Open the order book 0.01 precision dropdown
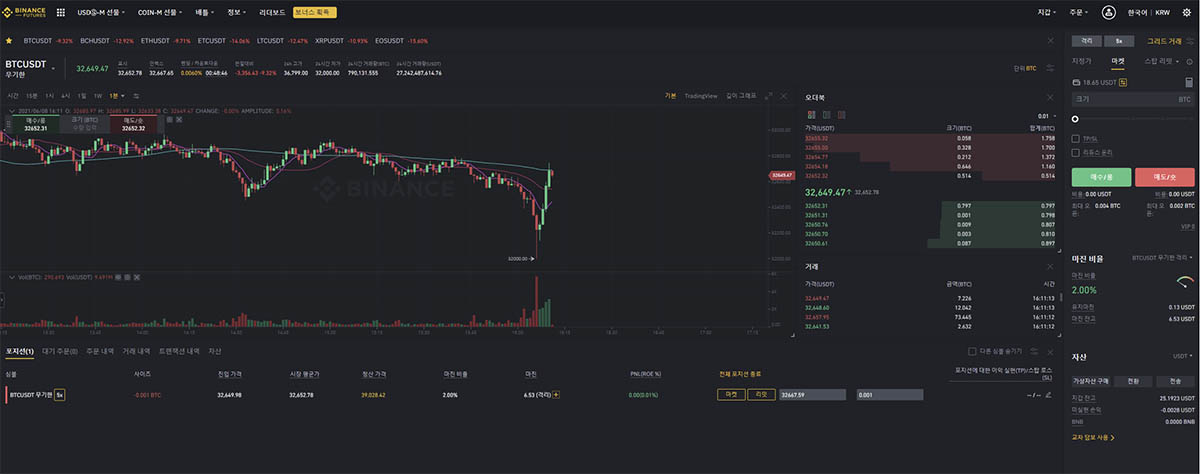The width and height of the screenshot is (1200, 474). [1046, 116]
